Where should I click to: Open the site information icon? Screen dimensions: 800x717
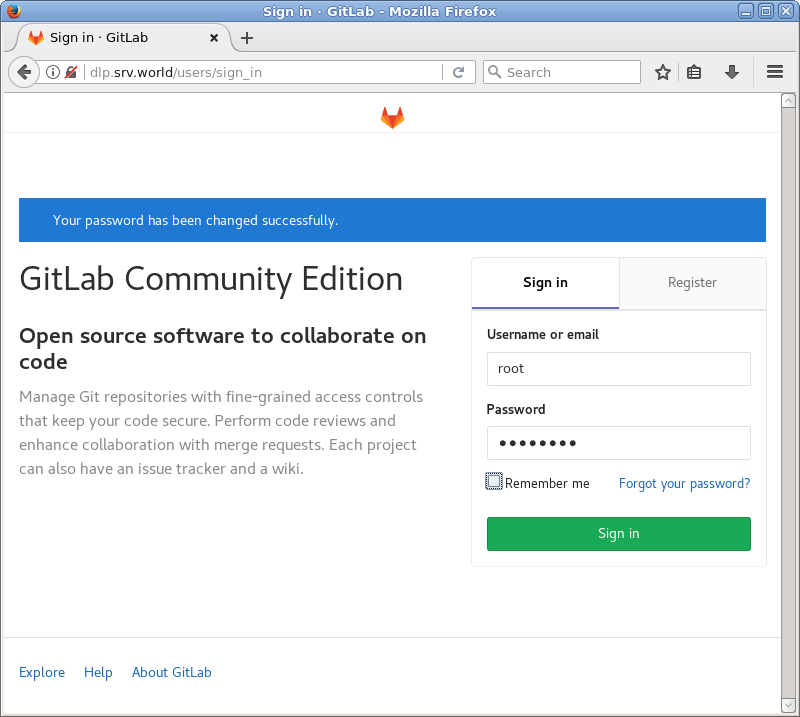click(53, 72)
